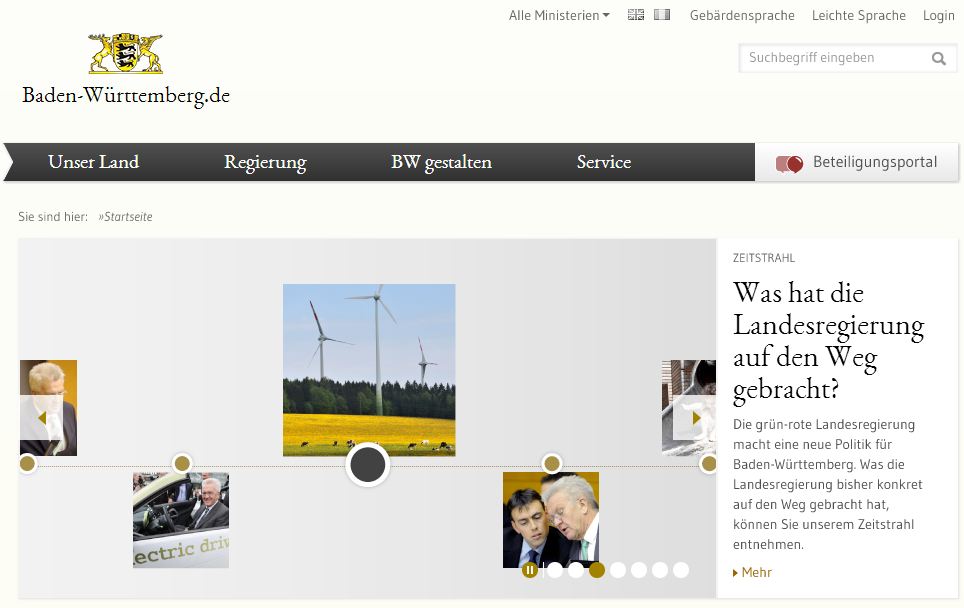964x608 pixels.
Task: Open the photo of two politicians talking
Action: [551, 520]
